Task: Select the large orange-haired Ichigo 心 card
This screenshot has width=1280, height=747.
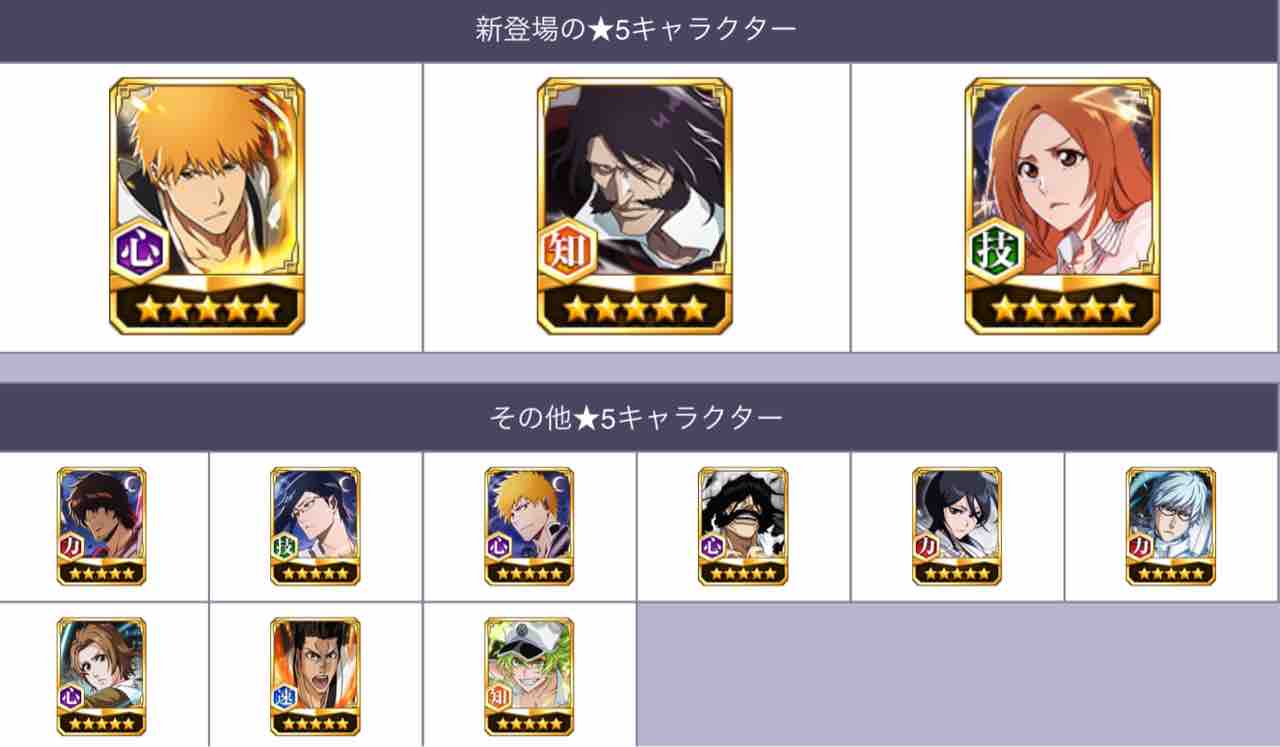Action: point(207,205)
